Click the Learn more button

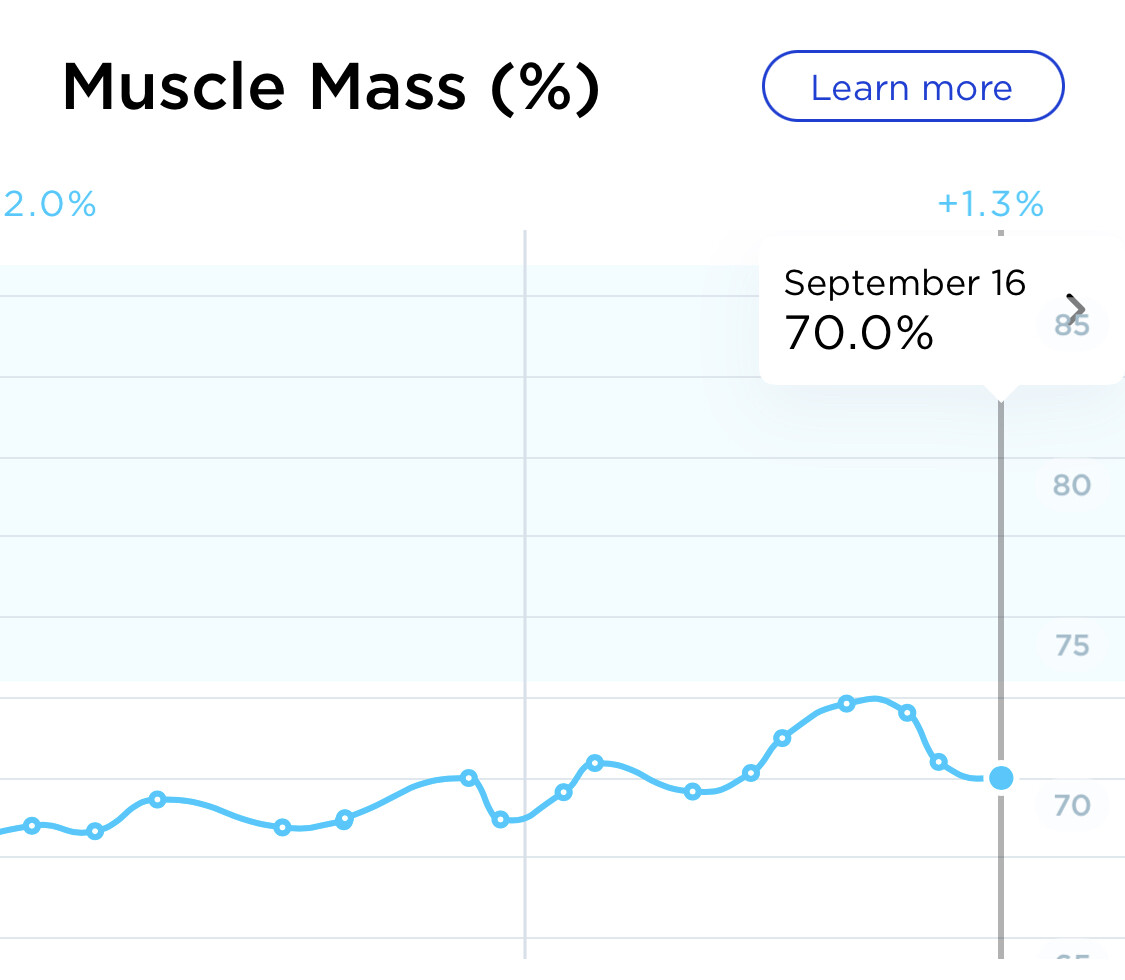tap(912, 88)
